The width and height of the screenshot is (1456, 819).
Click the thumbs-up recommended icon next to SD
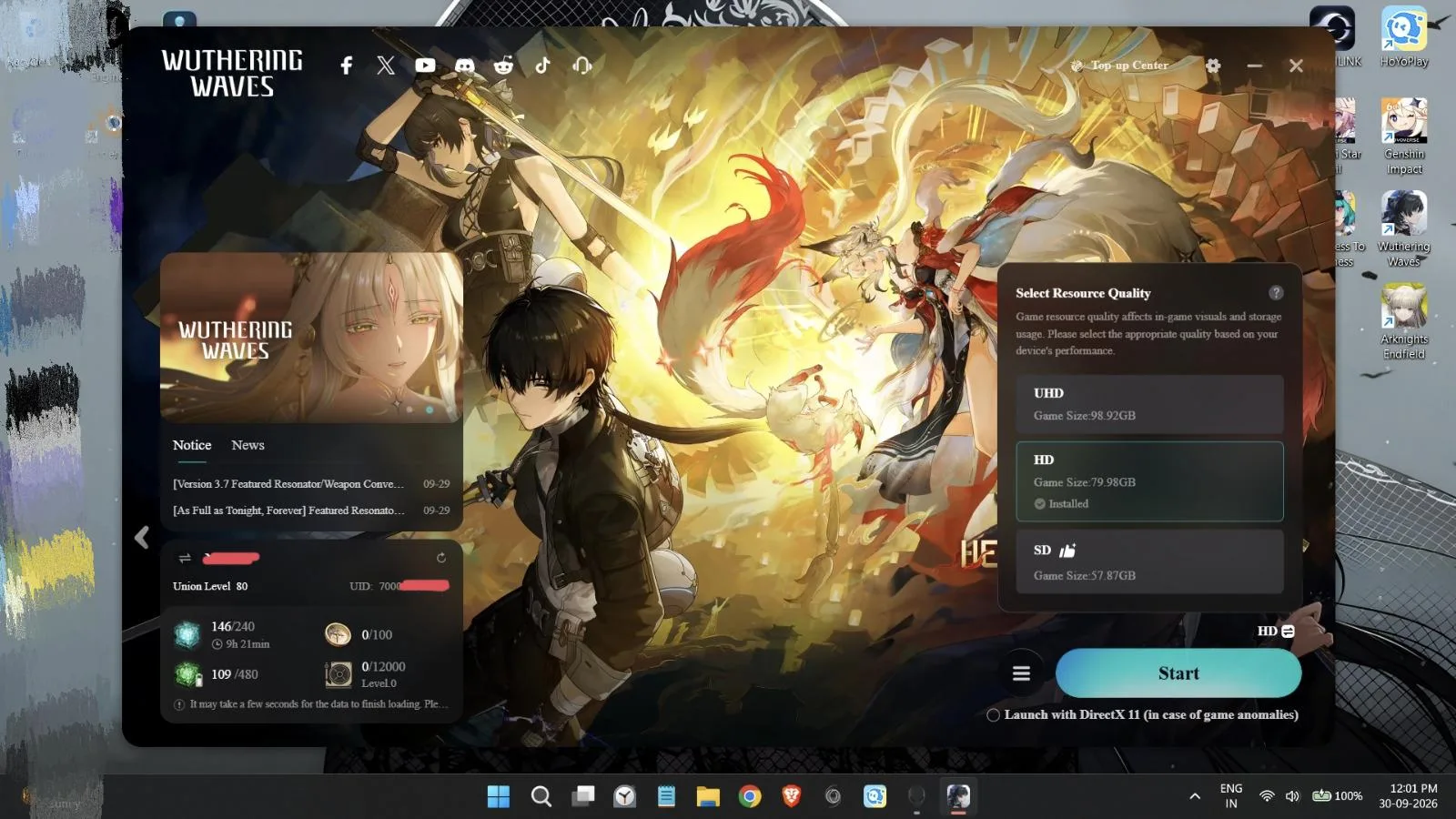(1067, 550)
